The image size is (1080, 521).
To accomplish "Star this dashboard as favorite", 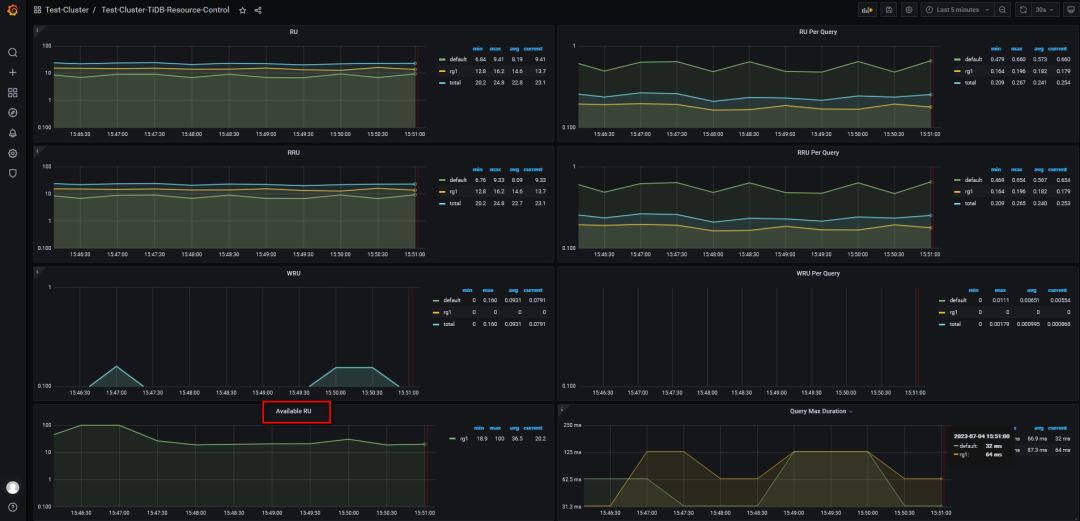I will click(x=242, y=10).
